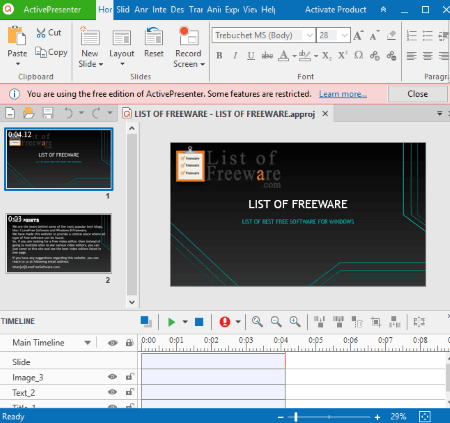The width and height of the screenshot is (450, 423).
Task: Cut the selected object
Action: click(x=49, y=33)
